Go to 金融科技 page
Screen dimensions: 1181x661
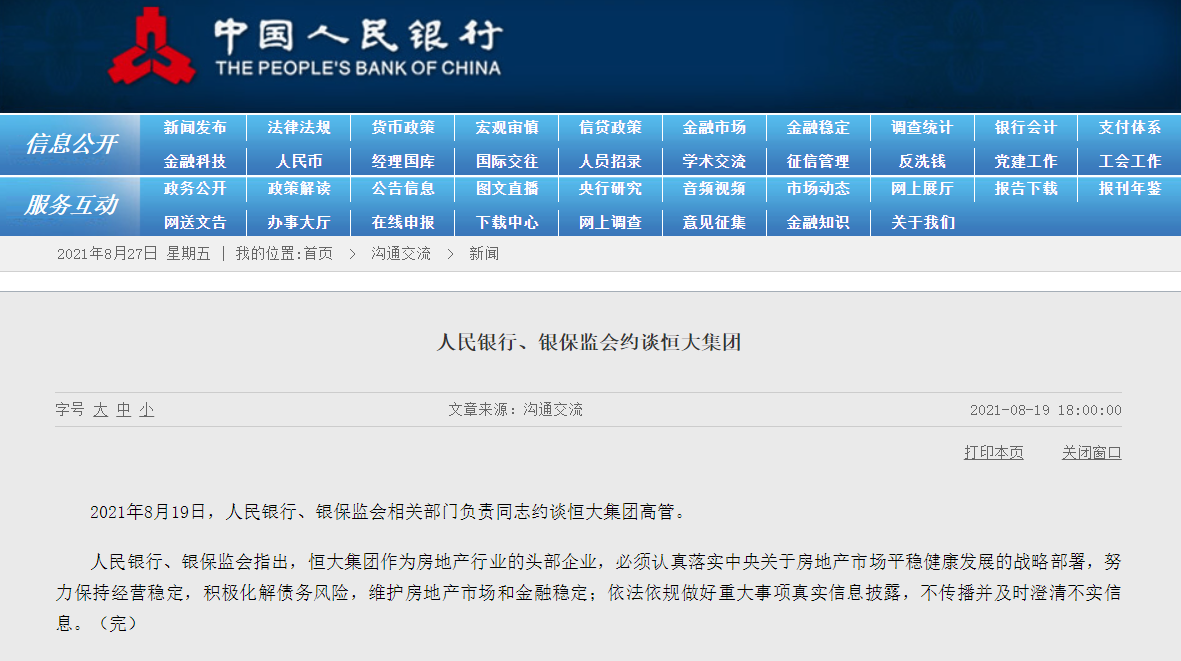pyautogui.click(x=195, y=161)
